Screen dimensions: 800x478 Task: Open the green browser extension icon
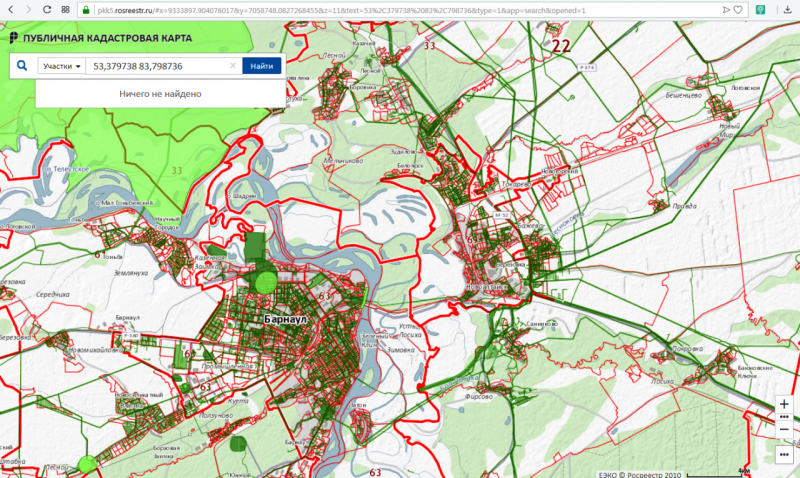tap(760, 10)
